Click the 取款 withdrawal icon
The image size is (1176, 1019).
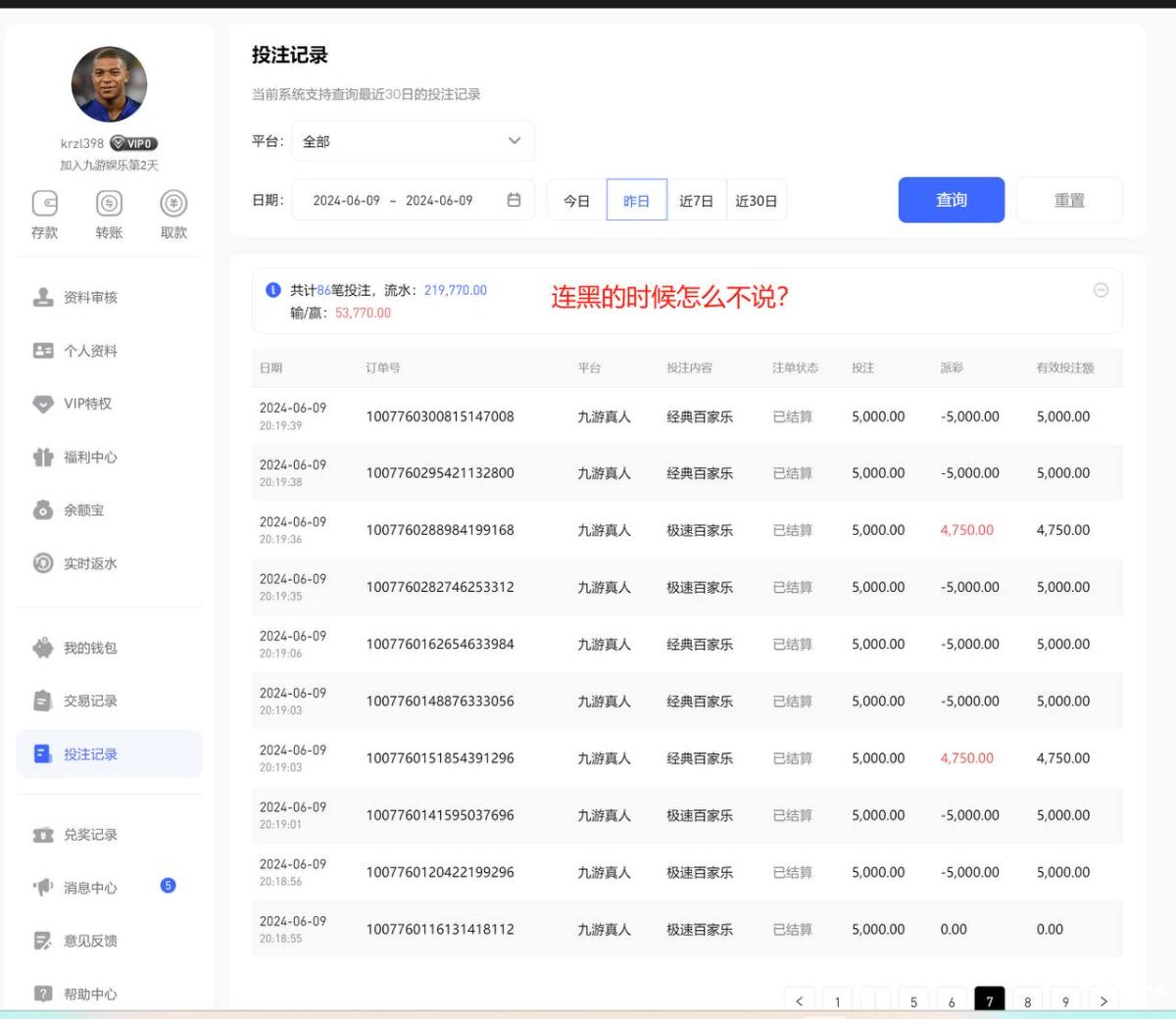pyautogui.click(x=173, y=204)
